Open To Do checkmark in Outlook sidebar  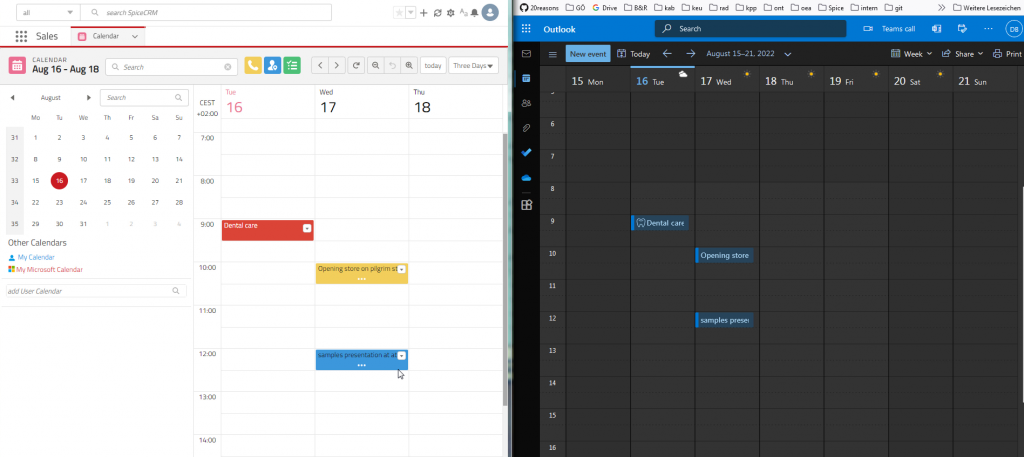tap(526, 153)
